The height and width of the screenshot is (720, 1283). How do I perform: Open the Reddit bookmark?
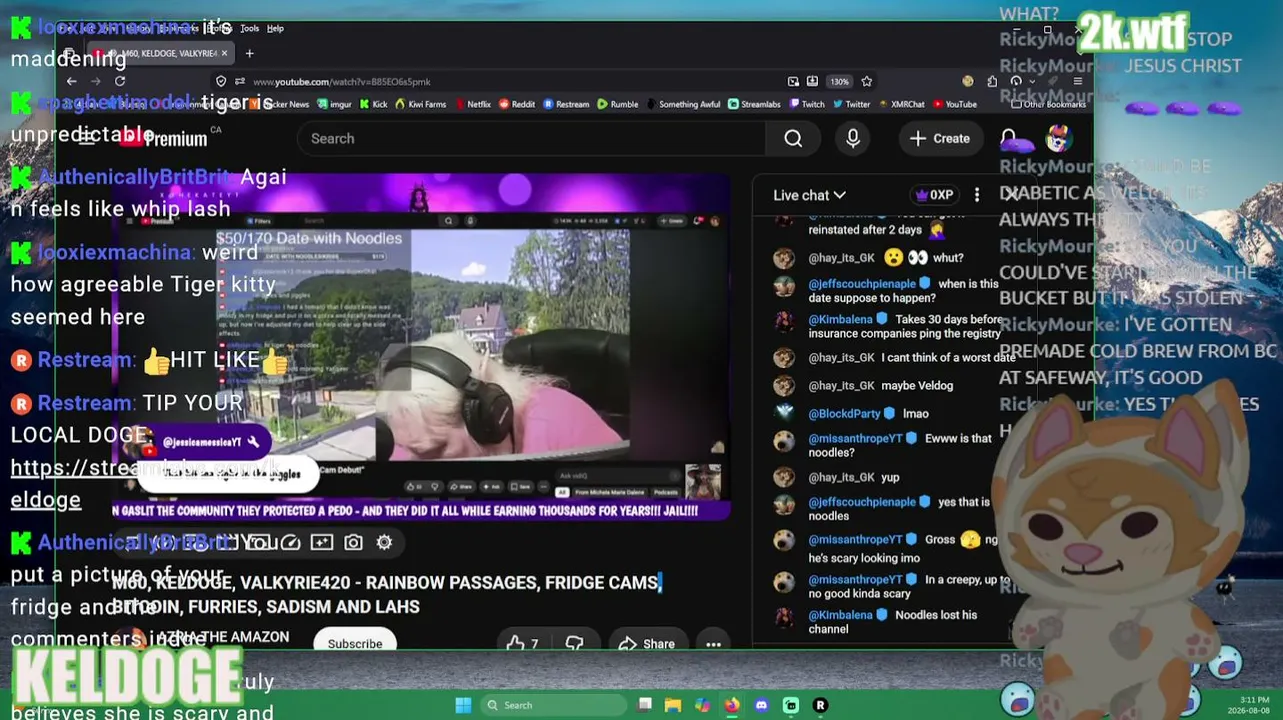pyautogui.click(x=517, y=104)
